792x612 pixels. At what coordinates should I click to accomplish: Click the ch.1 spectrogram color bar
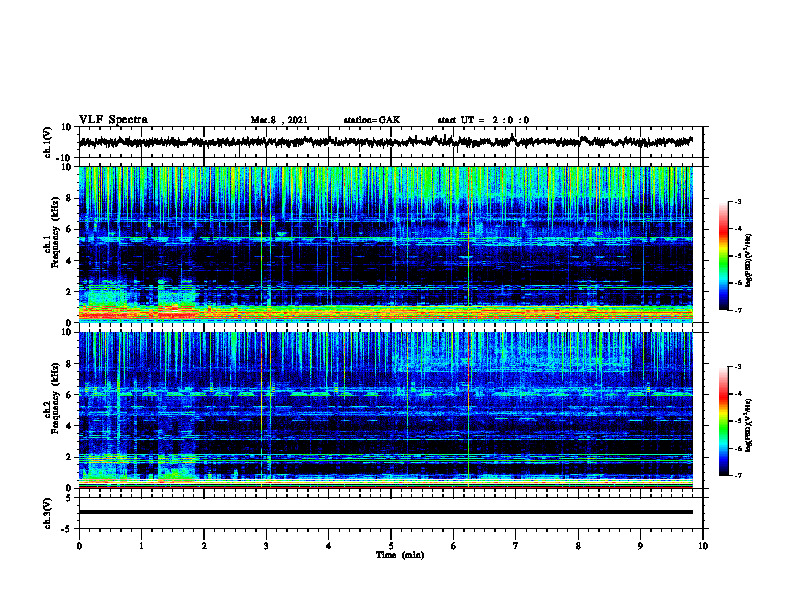tap(723, 256)
